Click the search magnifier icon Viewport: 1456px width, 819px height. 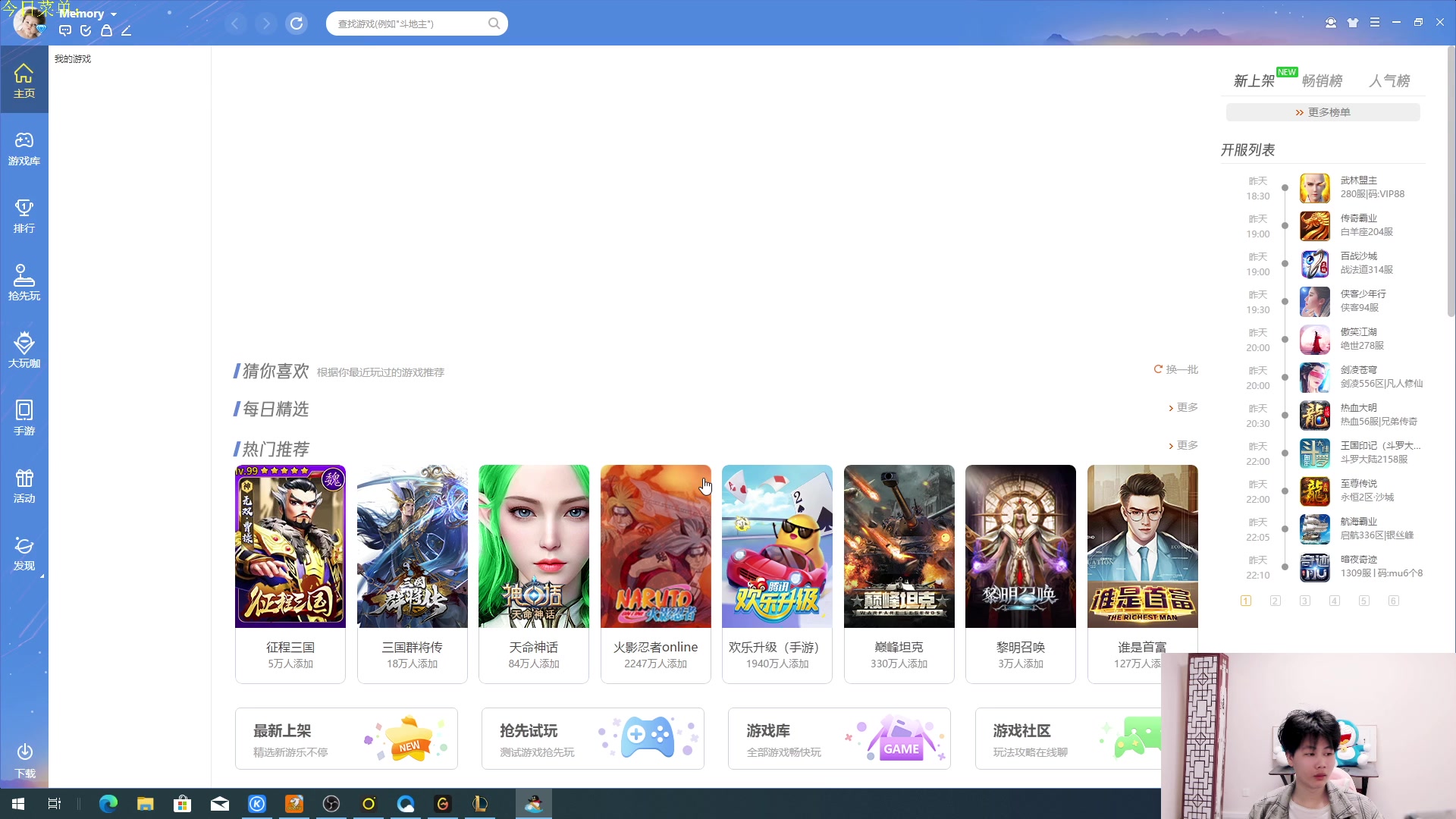[494, 24]
